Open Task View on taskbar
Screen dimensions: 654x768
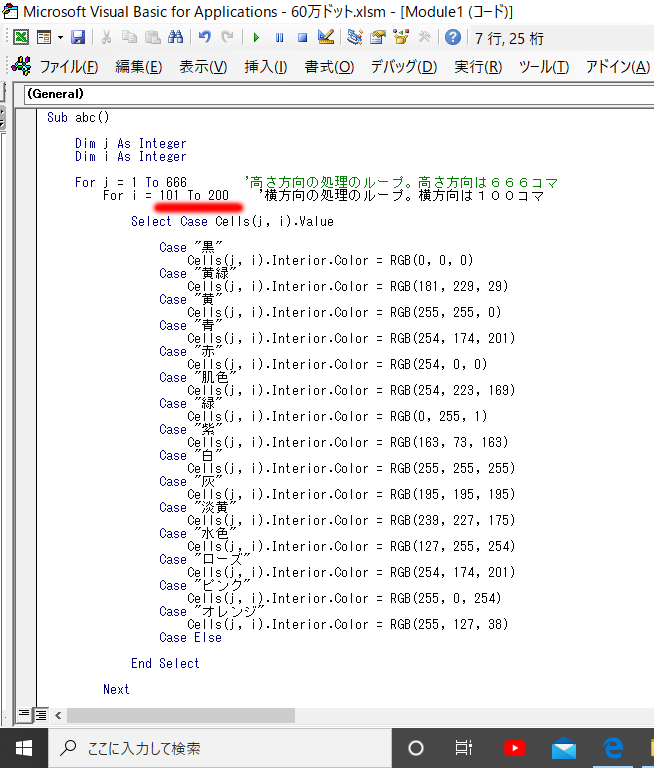[x=463, y=748]
